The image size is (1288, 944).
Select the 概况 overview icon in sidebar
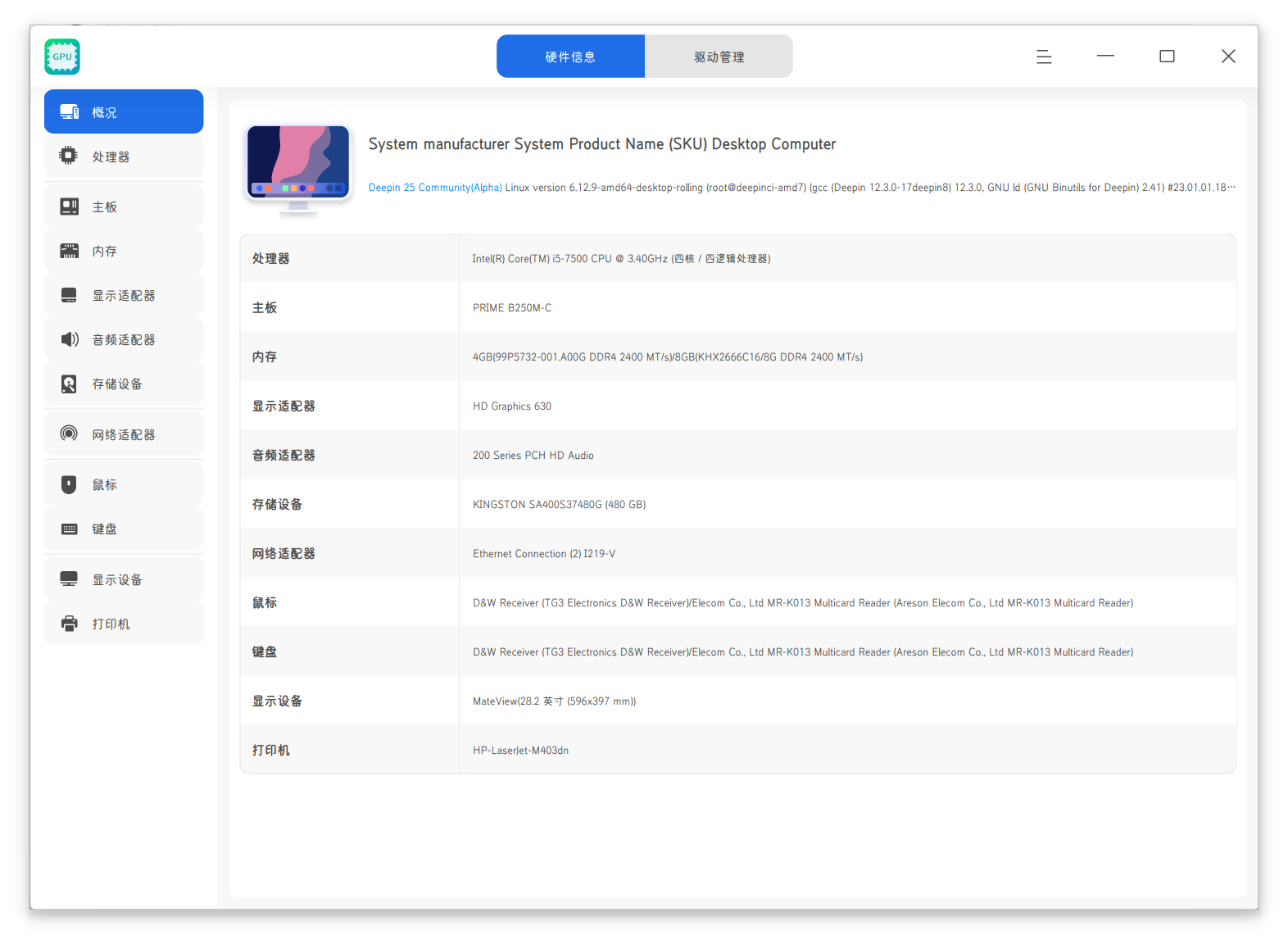[x=70, y=112]
